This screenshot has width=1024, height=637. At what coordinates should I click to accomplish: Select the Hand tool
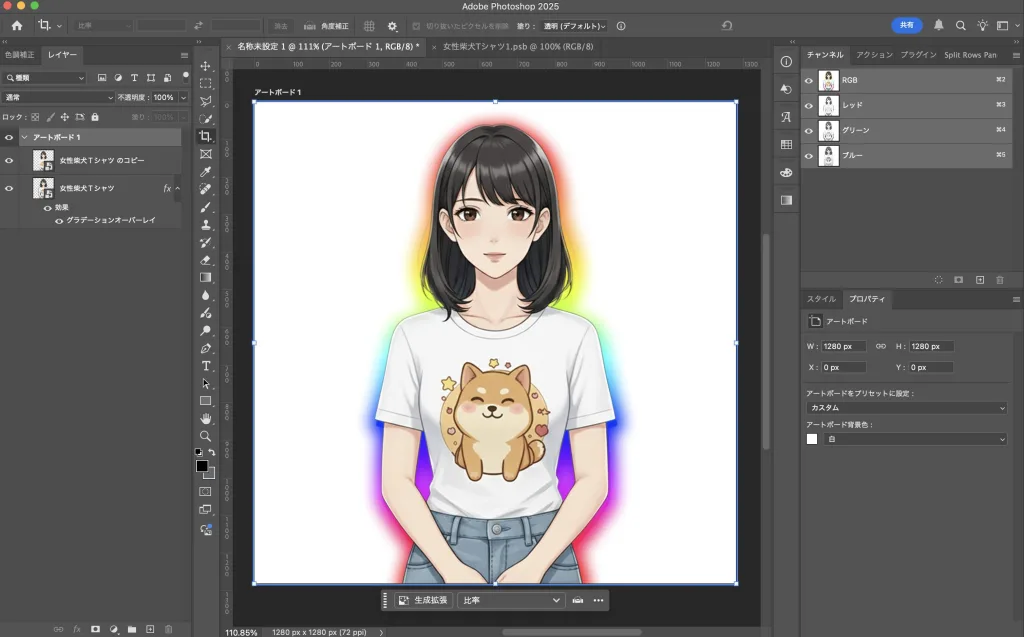[x=206, y=418]
